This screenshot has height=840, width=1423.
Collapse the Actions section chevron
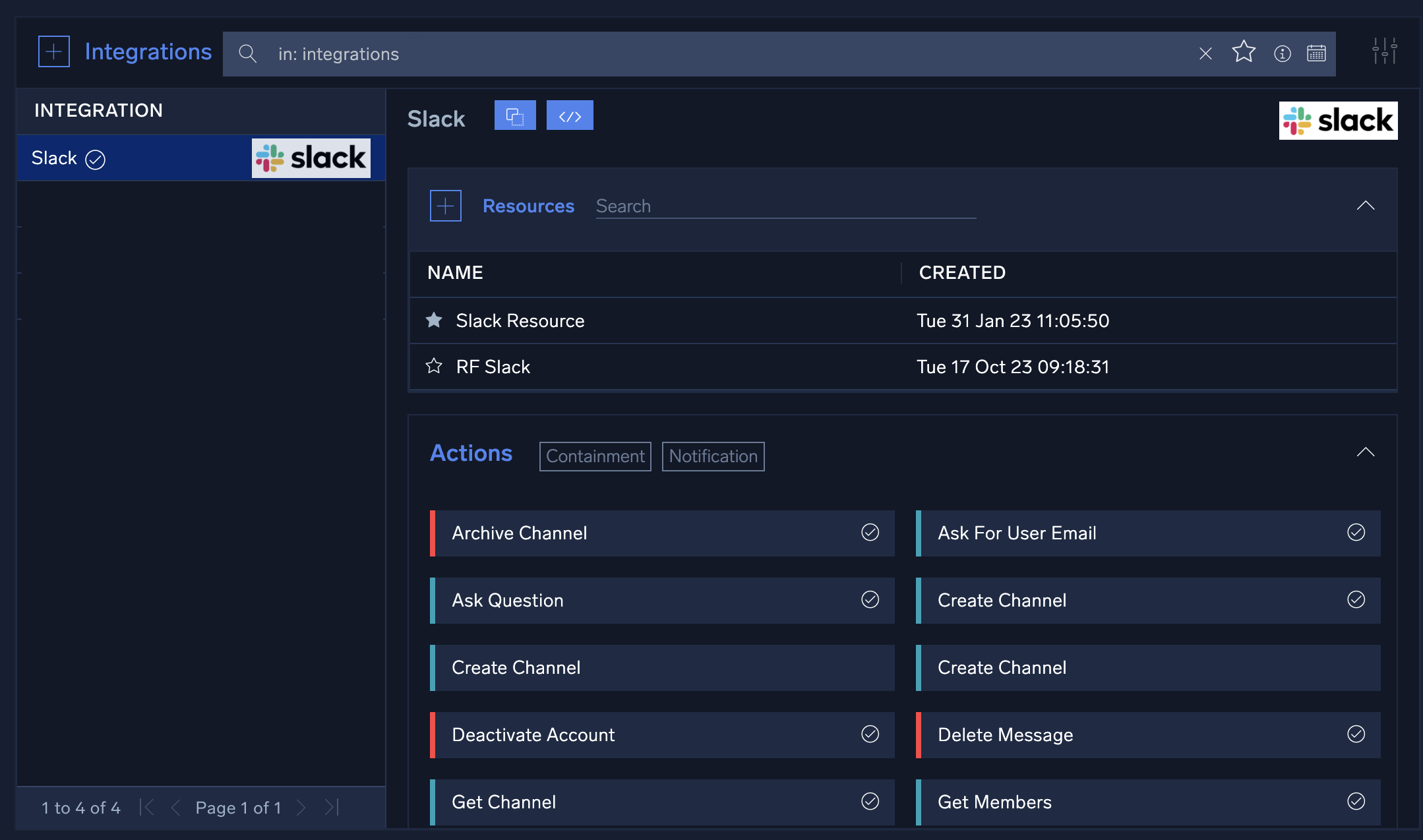(1365, 452)
